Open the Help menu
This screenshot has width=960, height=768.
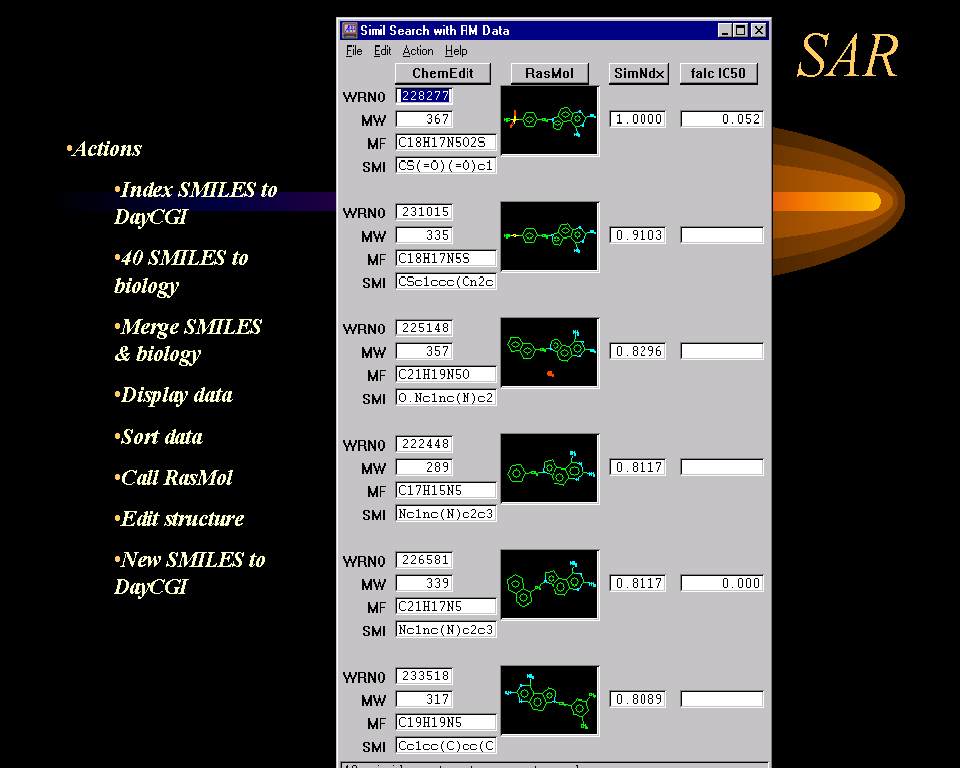pyautogui.click(x=456, y=51)
